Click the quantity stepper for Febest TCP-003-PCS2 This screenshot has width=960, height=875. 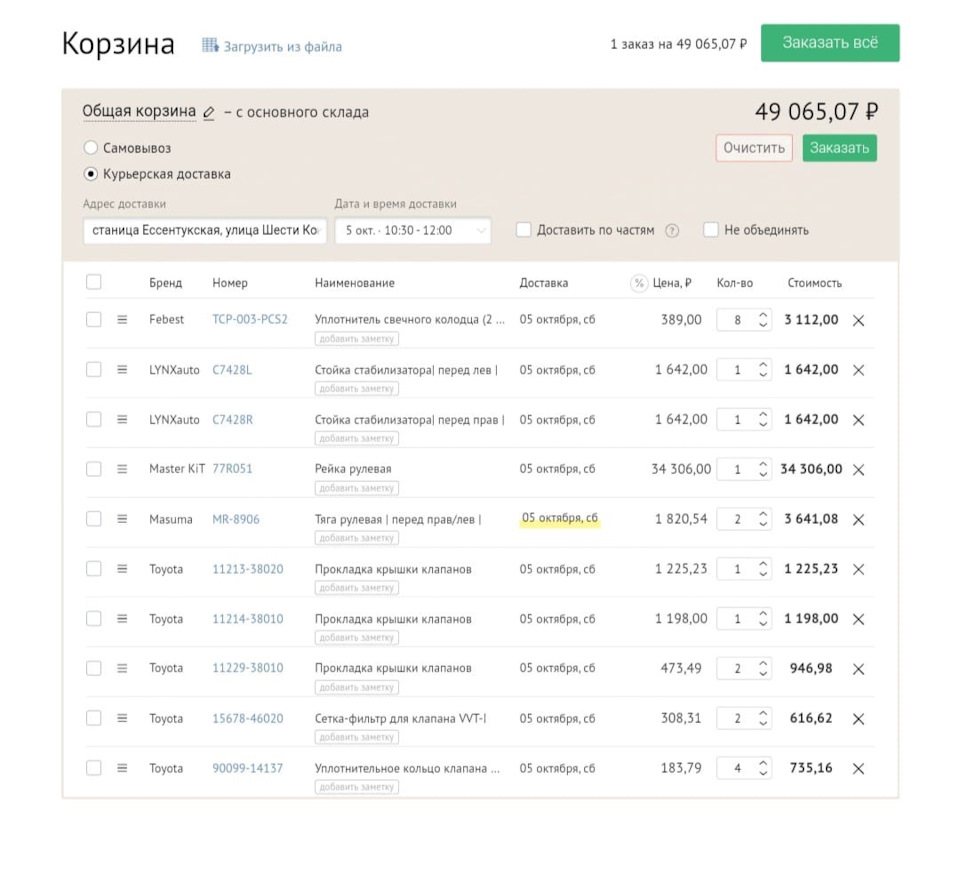tap(763, 320)
